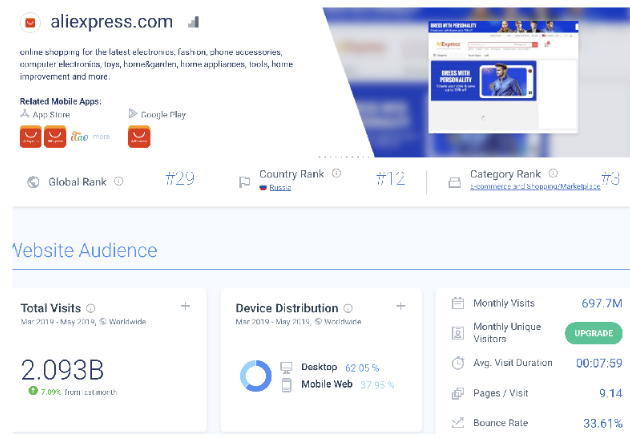Open the Device Distribution info tooltip icon
630x438 pixels.
(x=348, y=308)
